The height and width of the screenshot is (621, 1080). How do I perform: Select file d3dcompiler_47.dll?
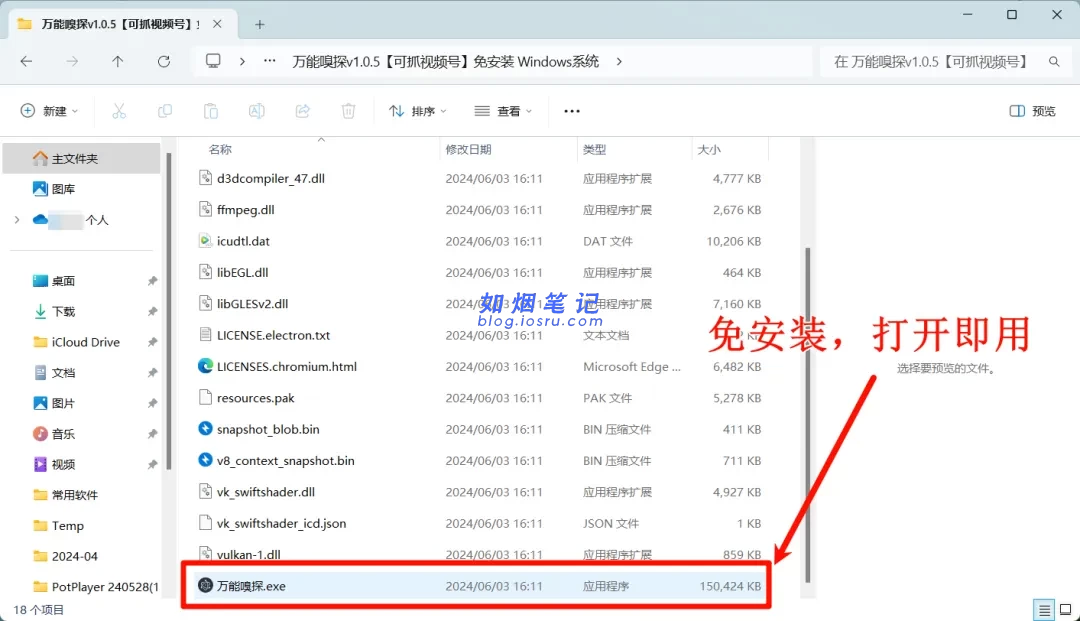pyautogui.click(x=271, y=178)
